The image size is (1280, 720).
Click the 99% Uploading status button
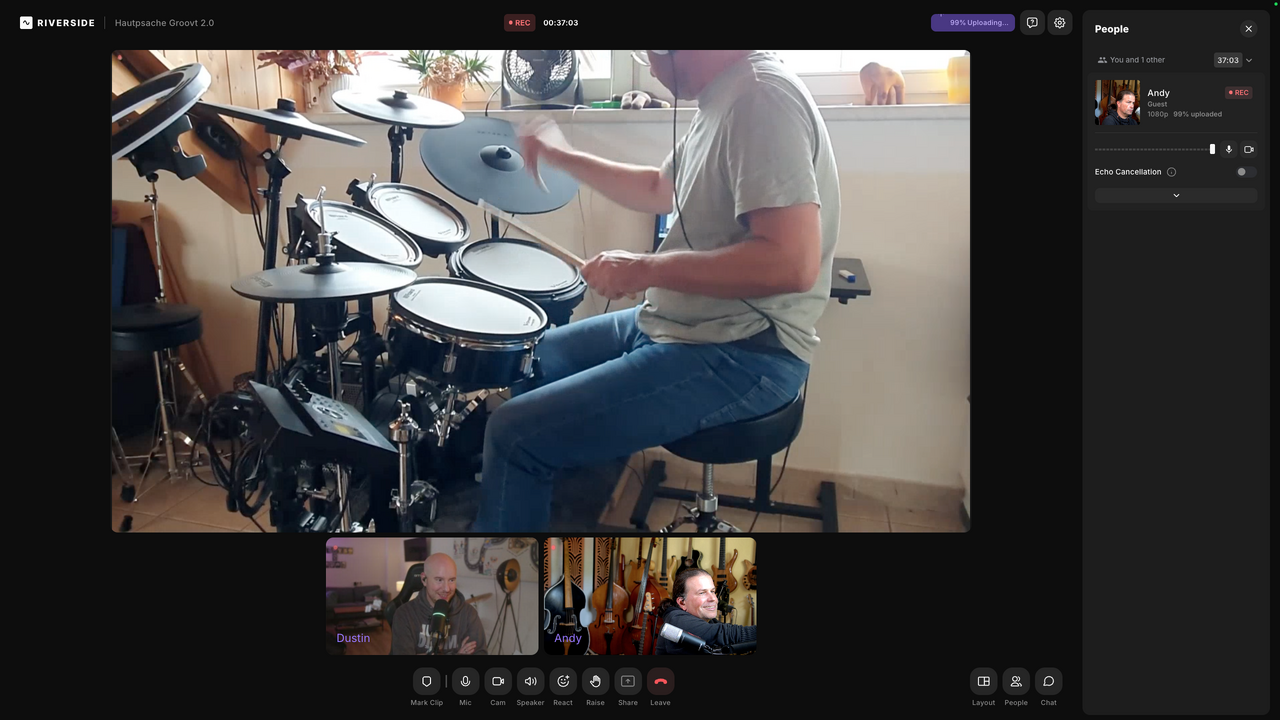(972, 22)
